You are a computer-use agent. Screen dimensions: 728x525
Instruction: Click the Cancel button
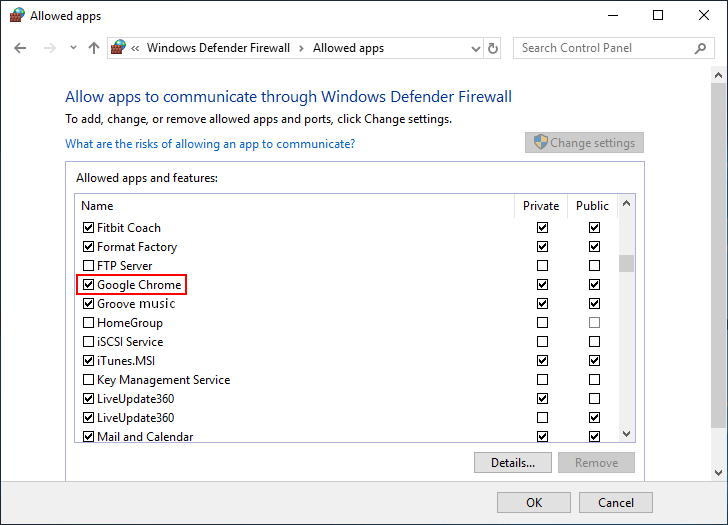[616, 503]
